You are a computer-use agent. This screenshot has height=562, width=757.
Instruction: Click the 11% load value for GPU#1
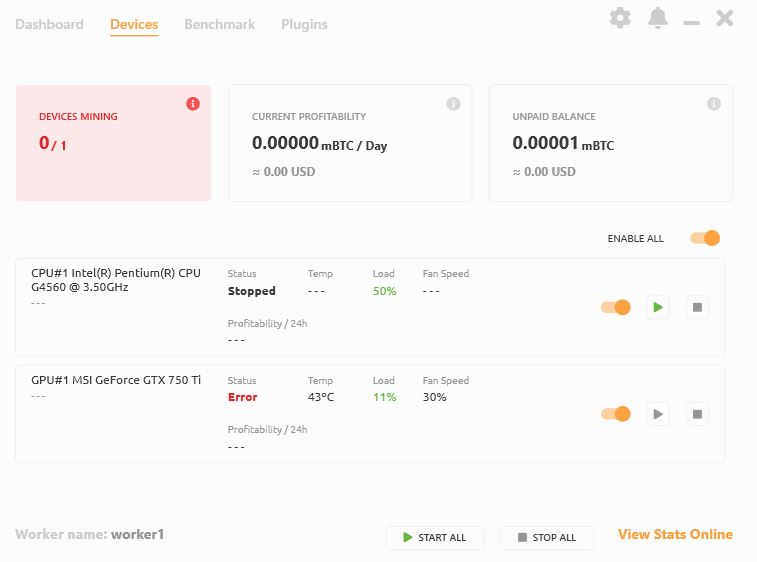pyautogui.click(x=384, y=397)
